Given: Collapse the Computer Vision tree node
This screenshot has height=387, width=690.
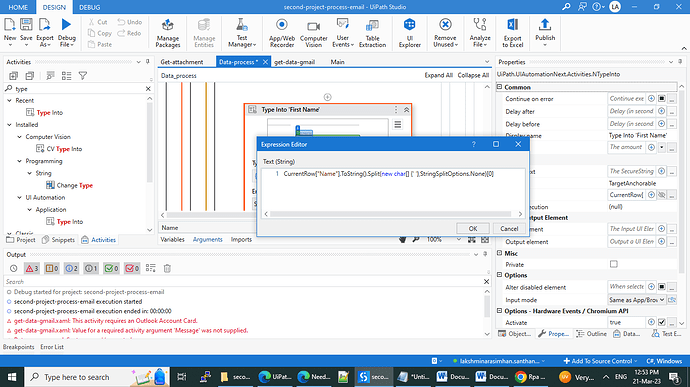Looking at the screenshot, I should coord(19,137).
